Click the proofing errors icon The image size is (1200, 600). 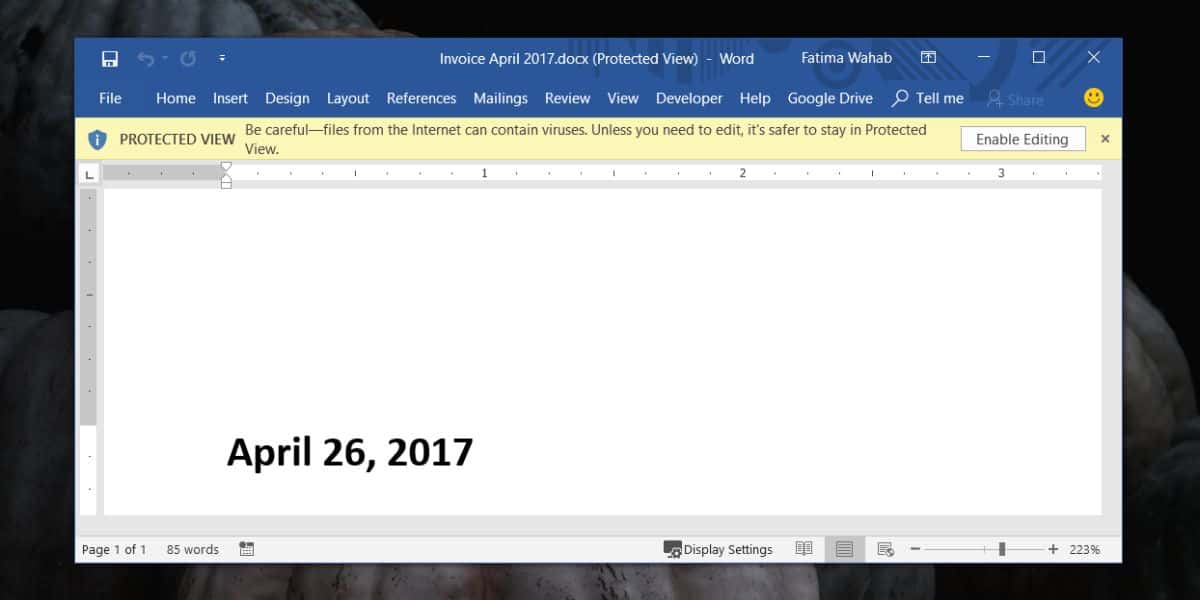coord(245,548)
